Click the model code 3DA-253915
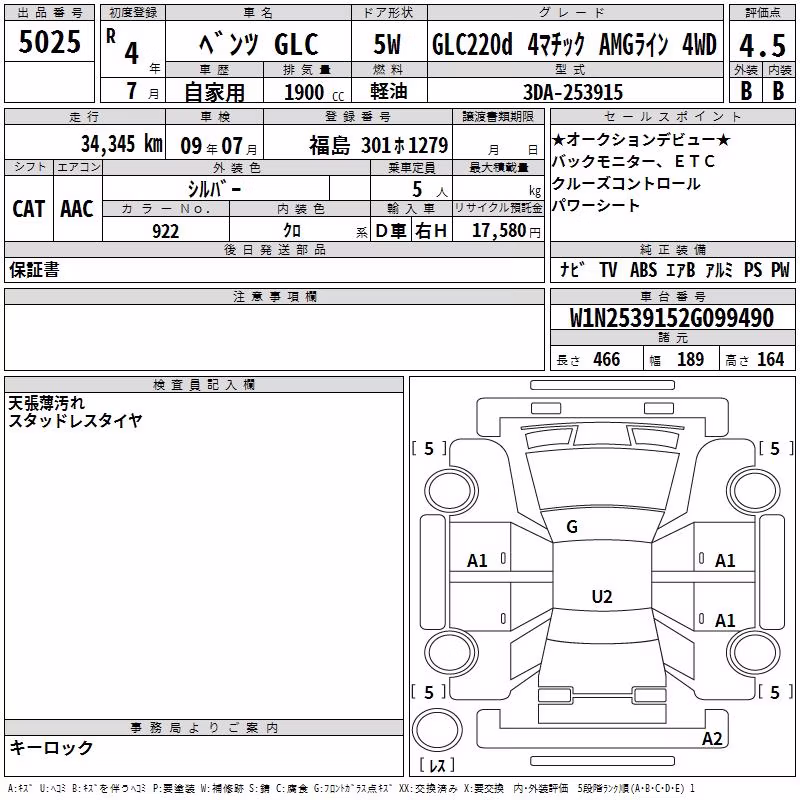The width and height of the screenshot is (800, 800). pos(573,92)
